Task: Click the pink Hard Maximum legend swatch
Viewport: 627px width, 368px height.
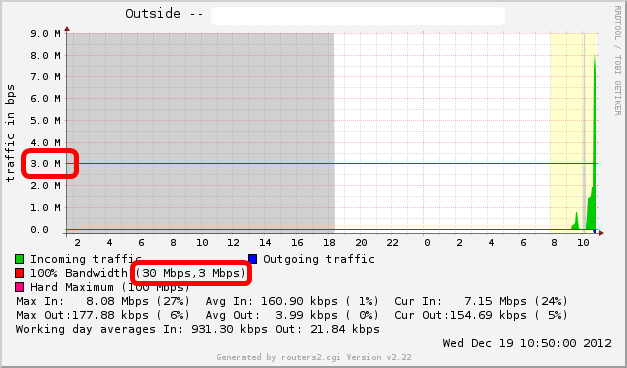Action: pyautogui.click(x=19, y=287)
